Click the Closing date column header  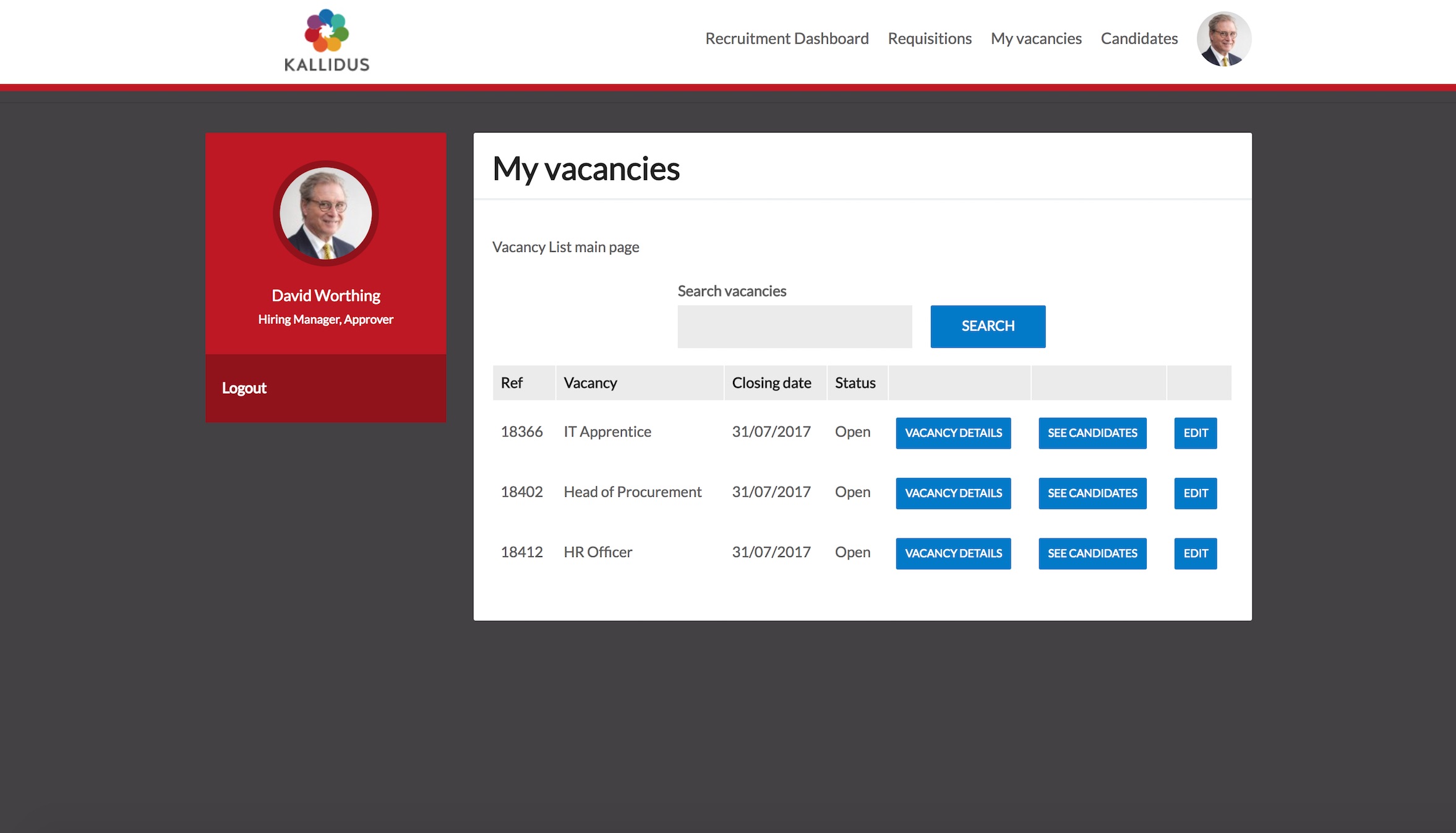771,383
